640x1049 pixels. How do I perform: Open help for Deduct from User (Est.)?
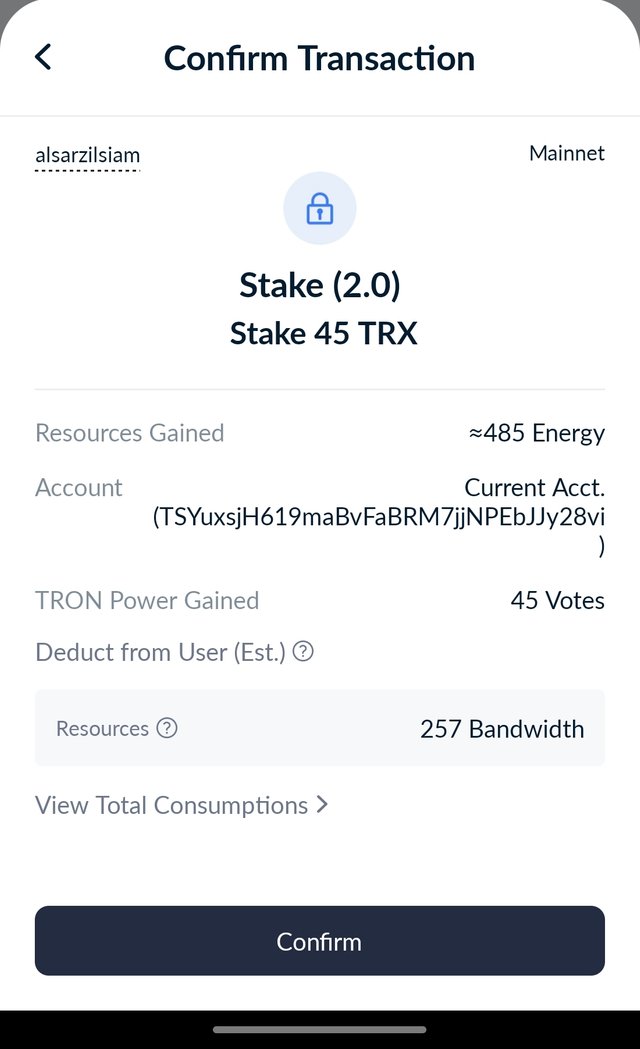click(303, 652)
